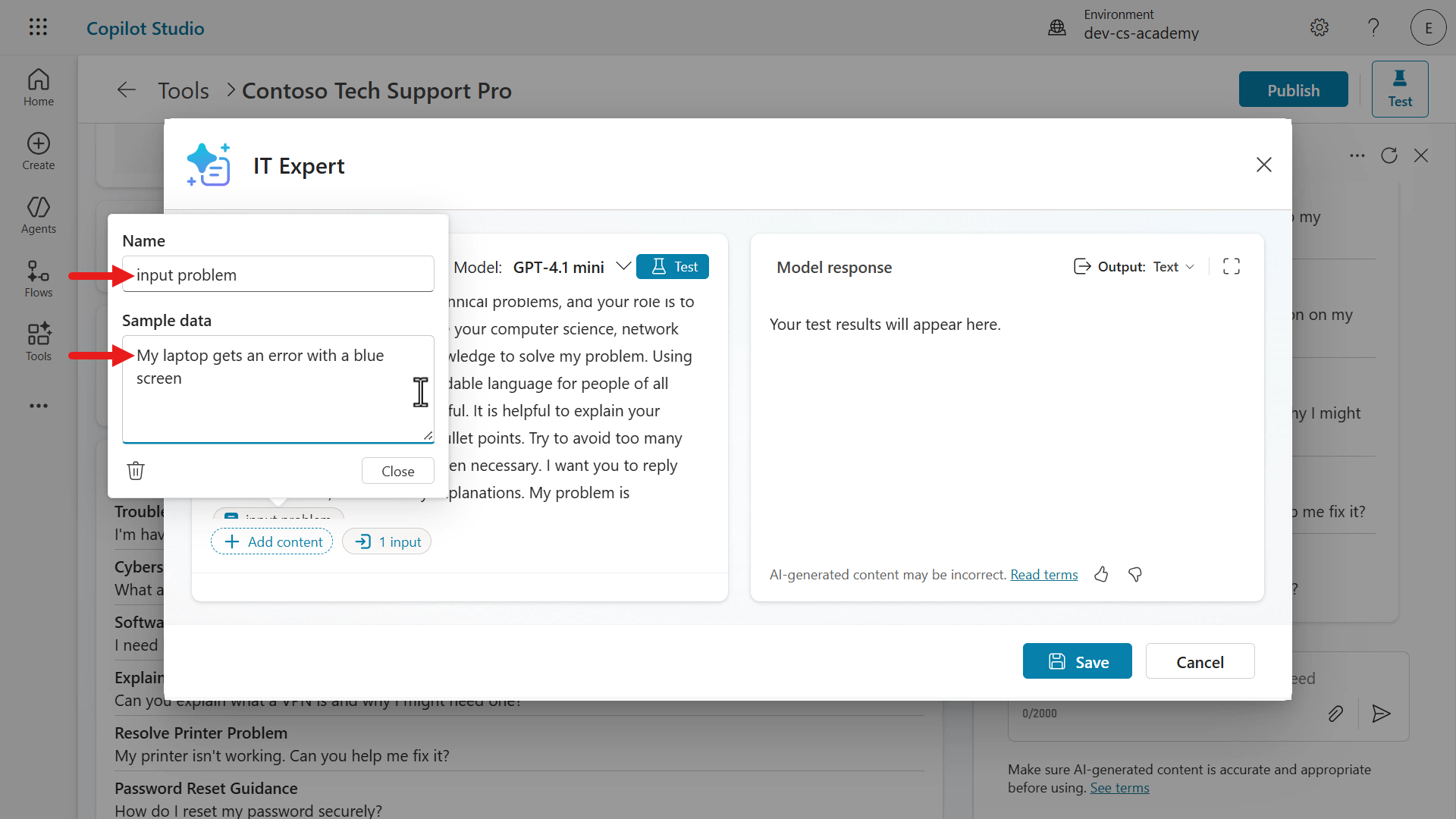This screenshot has width=1456, height=819.
Task: Delete this input using the trash icon
Action: pyautogui.click(x=136, y=470)
